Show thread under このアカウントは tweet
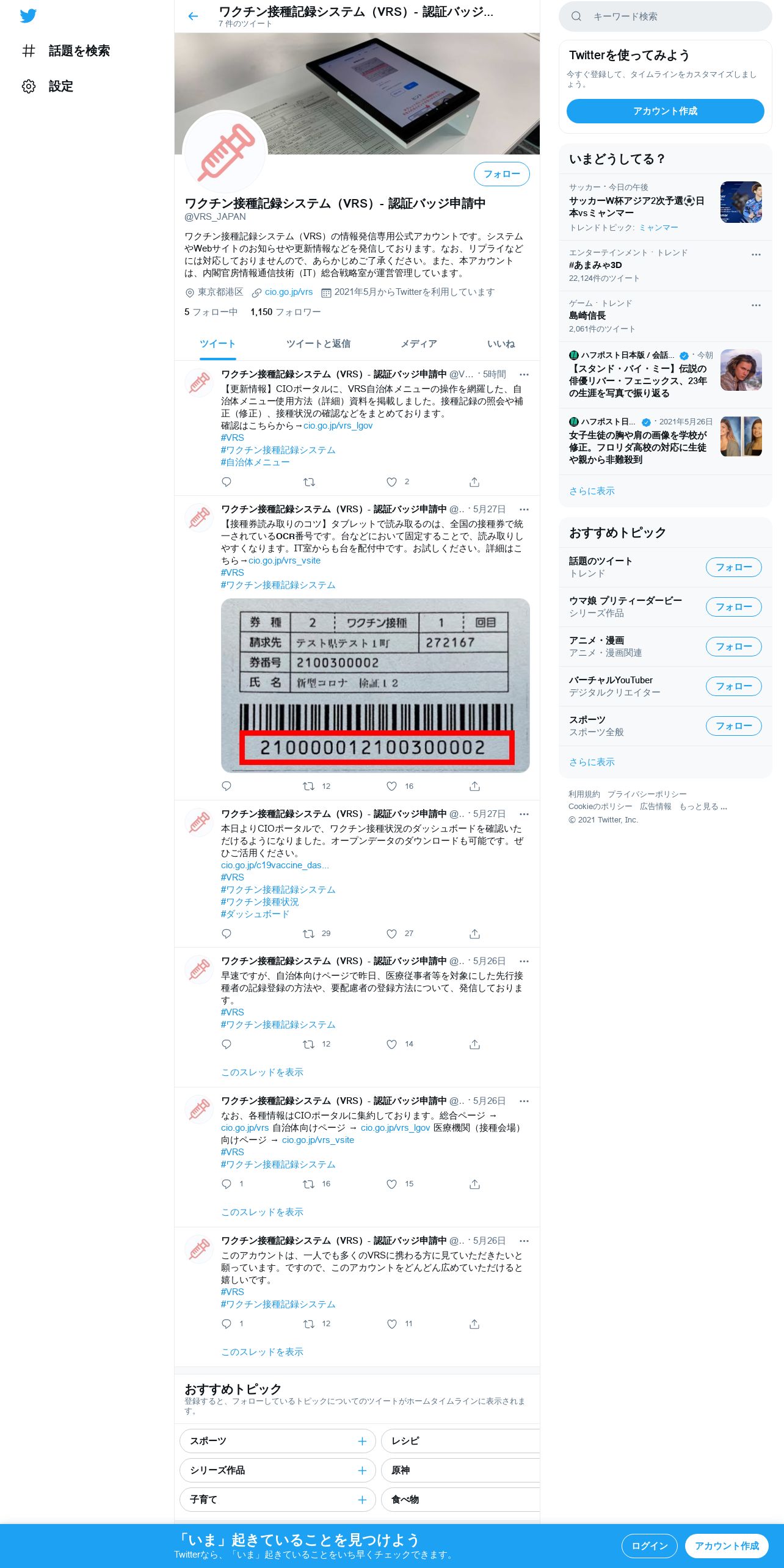Viewport: 784px width, 1568px height. tap(262, 1352)
